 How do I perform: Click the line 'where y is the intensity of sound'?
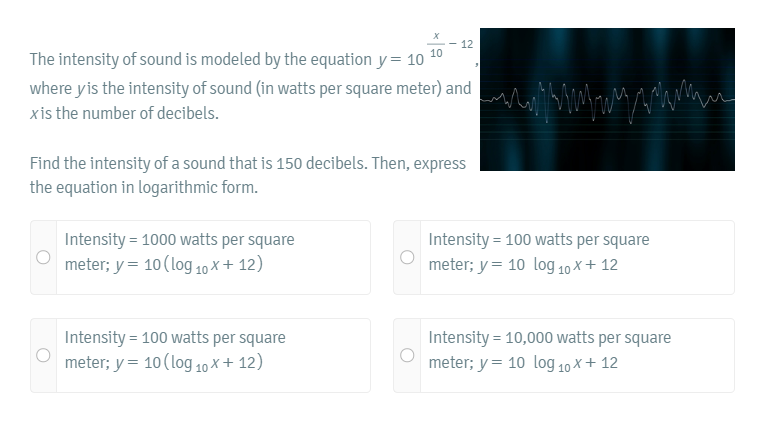(250, 88)
